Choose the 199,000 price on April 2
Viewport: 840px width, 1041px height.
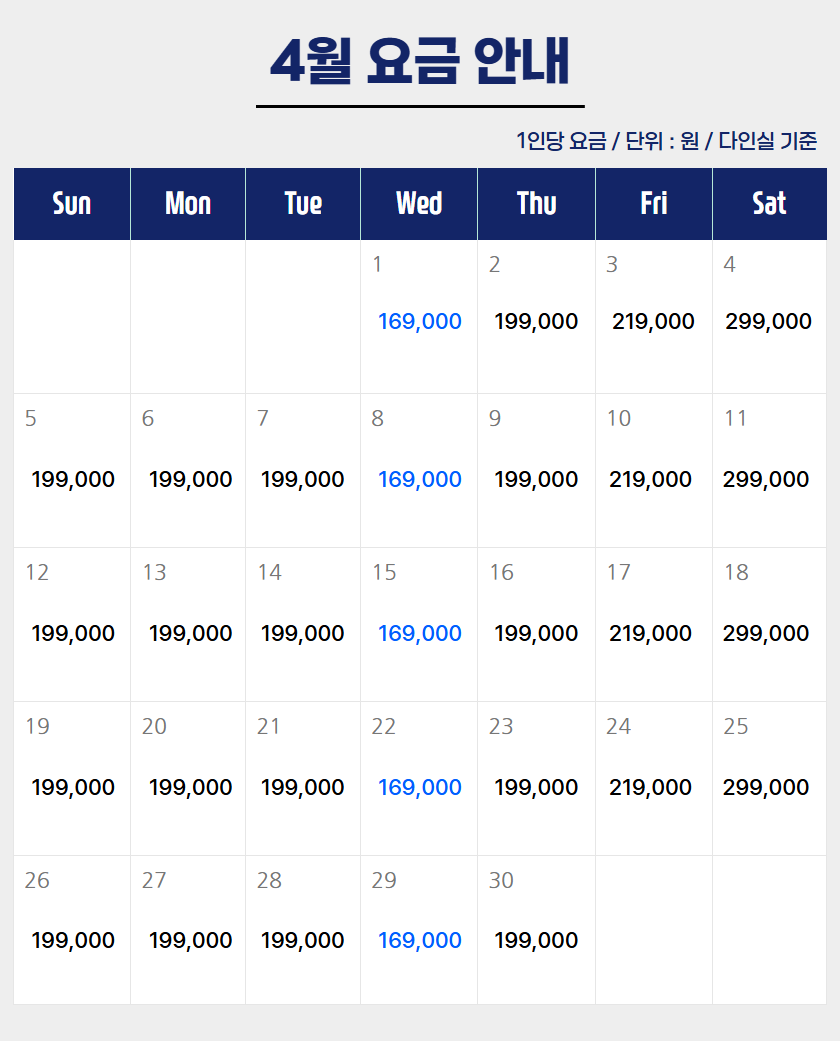pos(536,322)
